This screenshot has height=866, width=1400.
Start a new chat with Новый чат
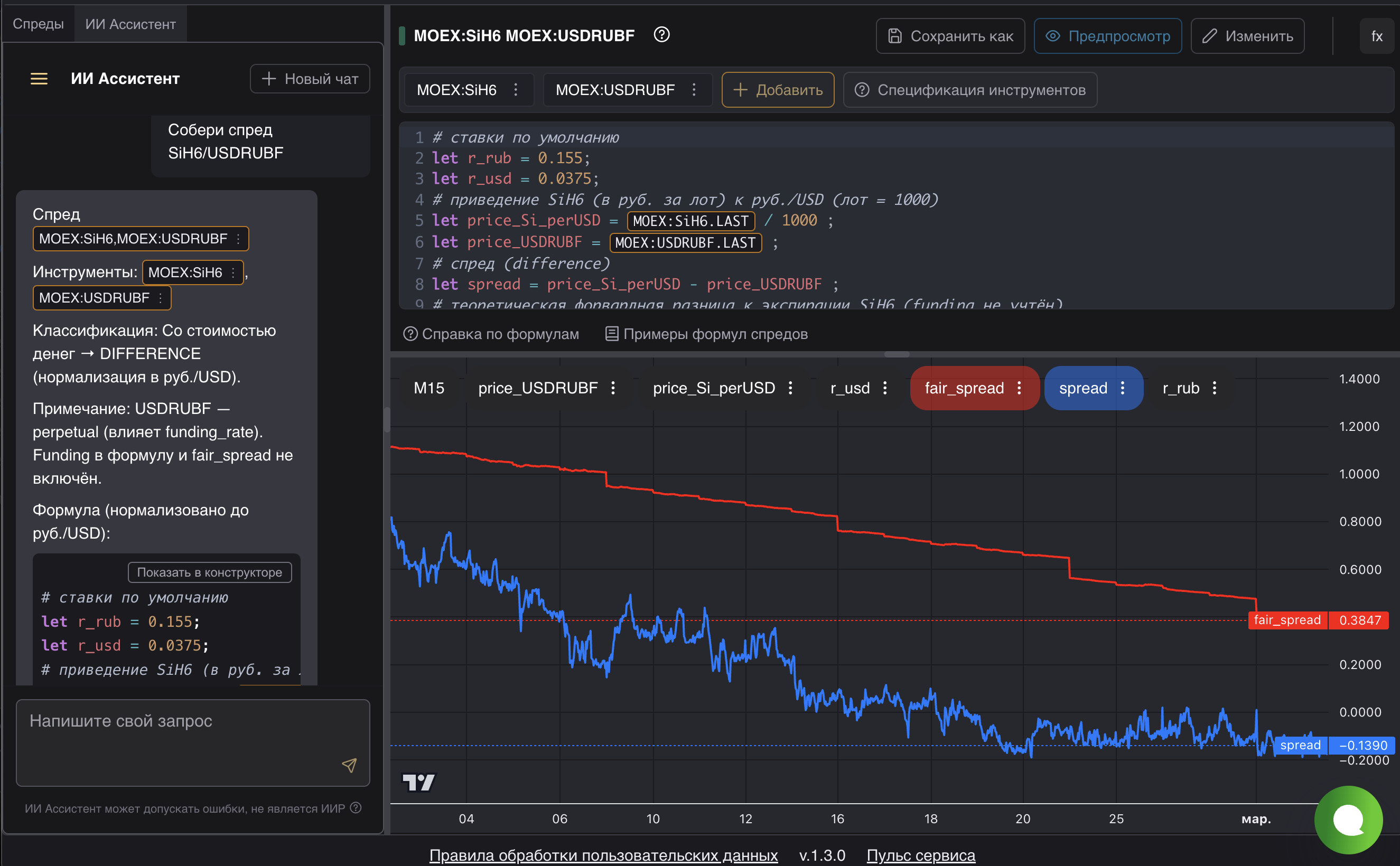tap(310, 79)
